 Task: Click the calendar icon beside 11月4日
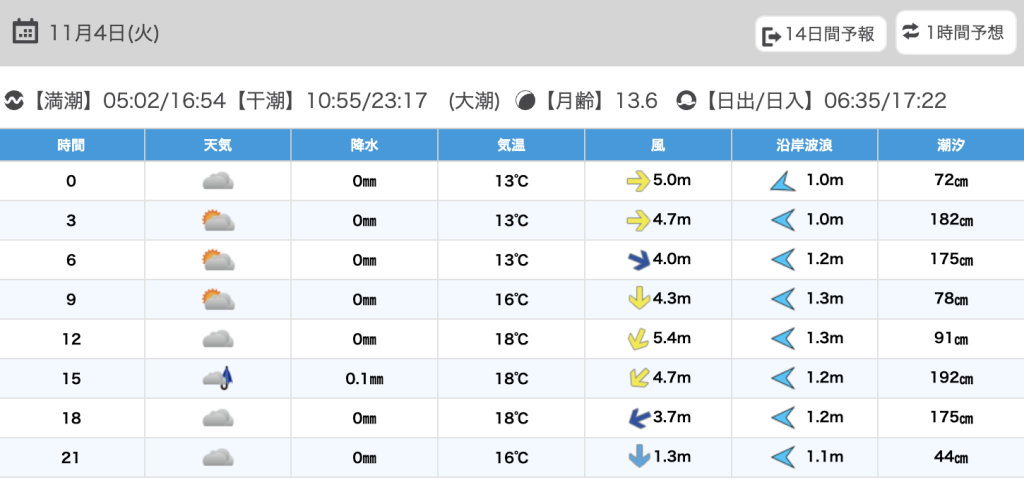click(26, 32)
